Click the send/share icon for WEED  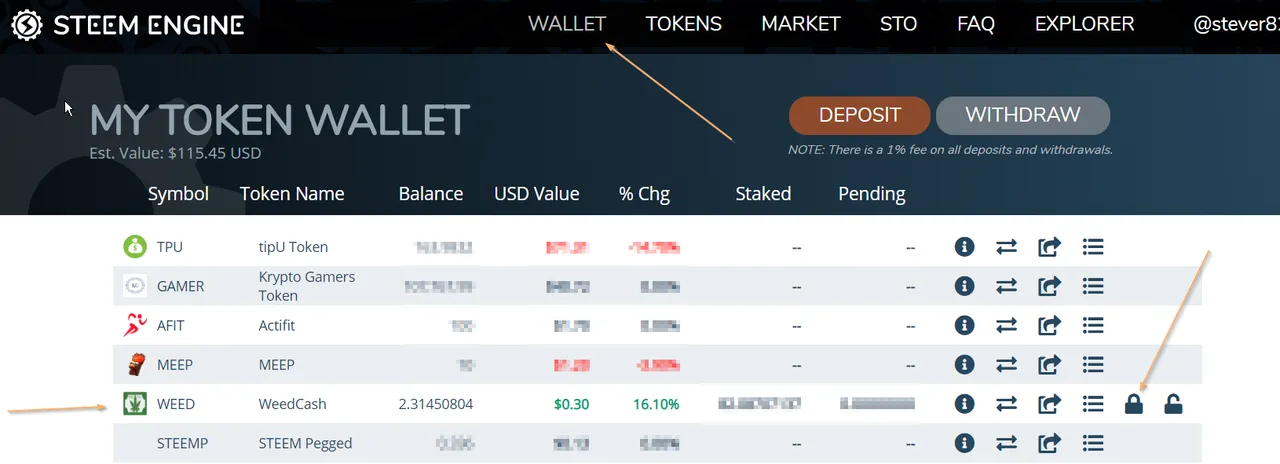[1050, 404]
